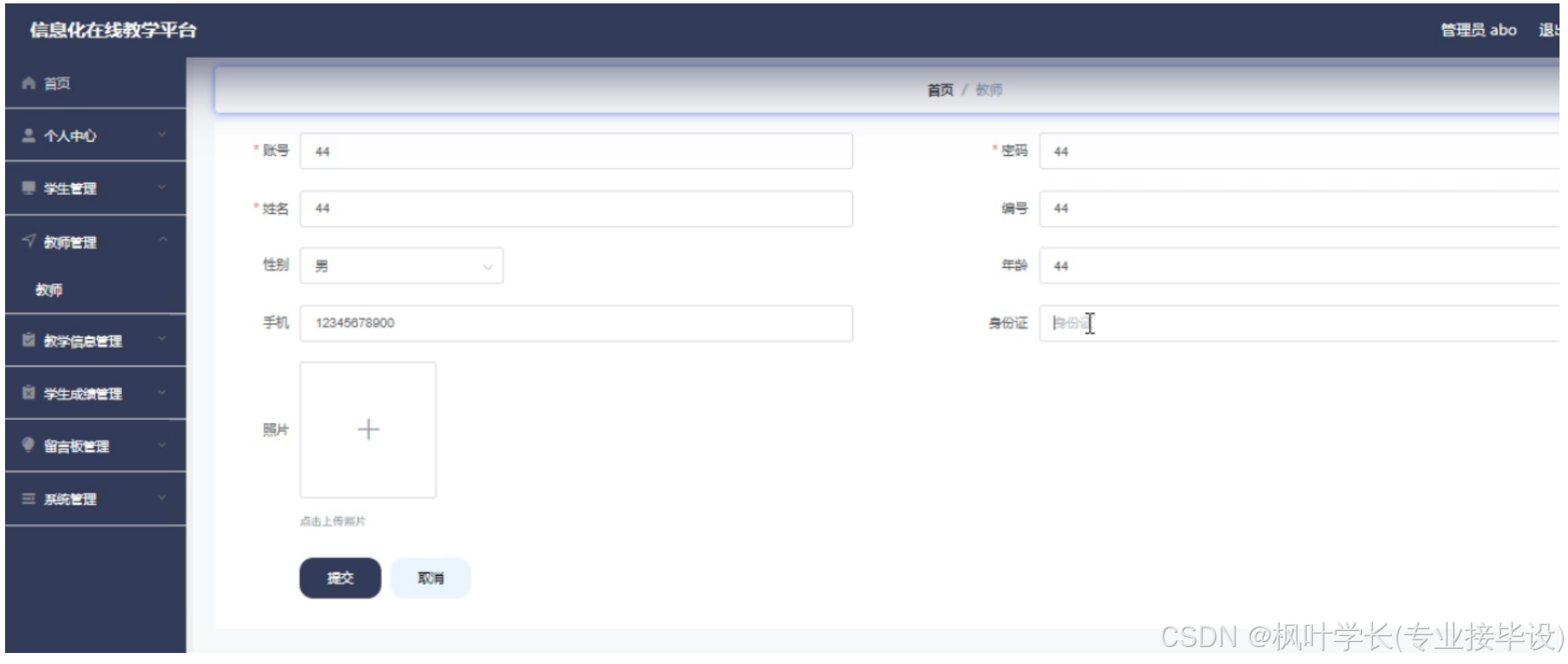Screen dimensions: 1568x664
Task: Click the clipboard icon for 教学信息管理
Action: 29,340
